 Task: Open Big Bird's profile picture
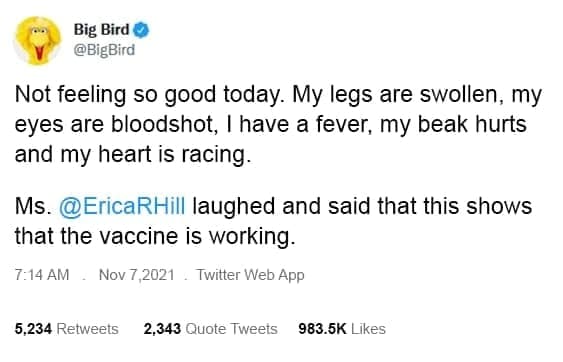(x=37, y=41)
